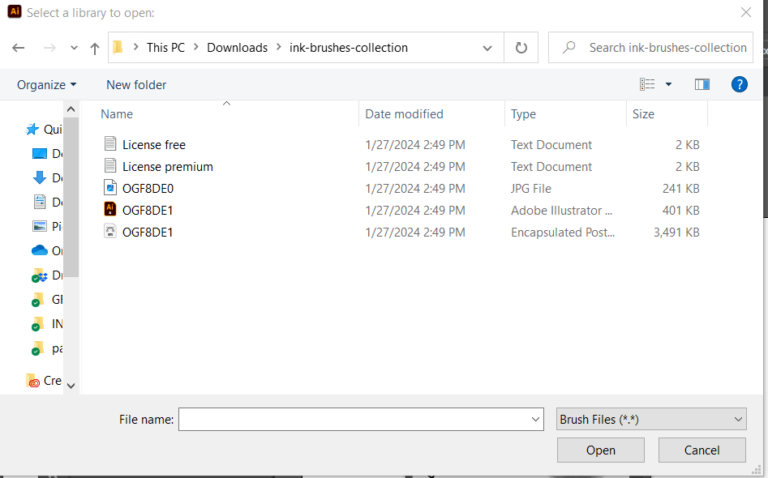Click the blue Help question mark icon
Image resolution: width=768 pixels, height=478 pixels.
pos(739,85)
